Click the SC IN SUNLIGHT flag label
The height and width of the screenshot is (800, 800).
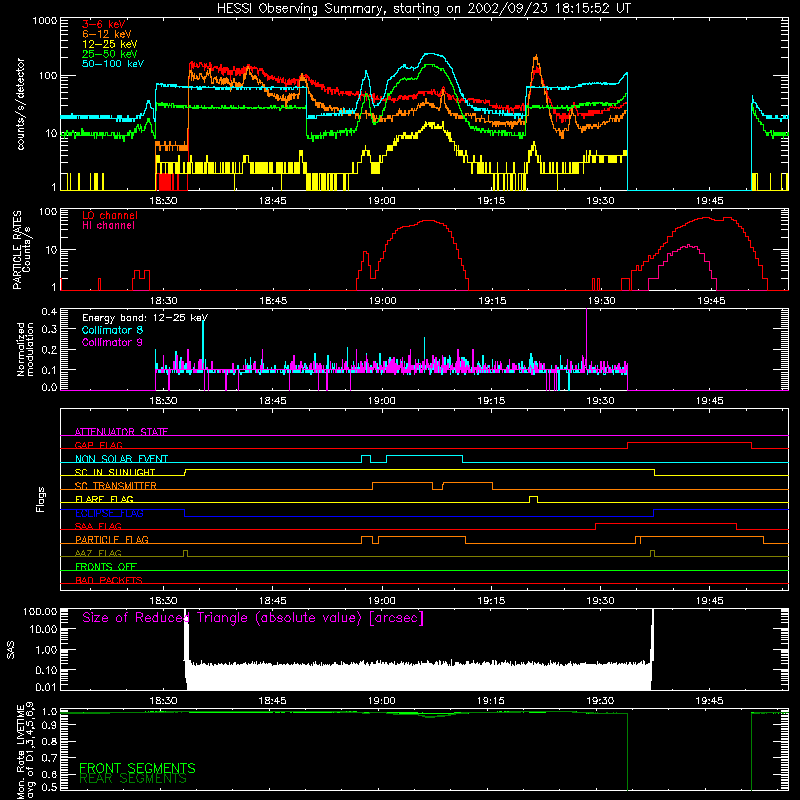pyautogui.click(x=115, y=472)
